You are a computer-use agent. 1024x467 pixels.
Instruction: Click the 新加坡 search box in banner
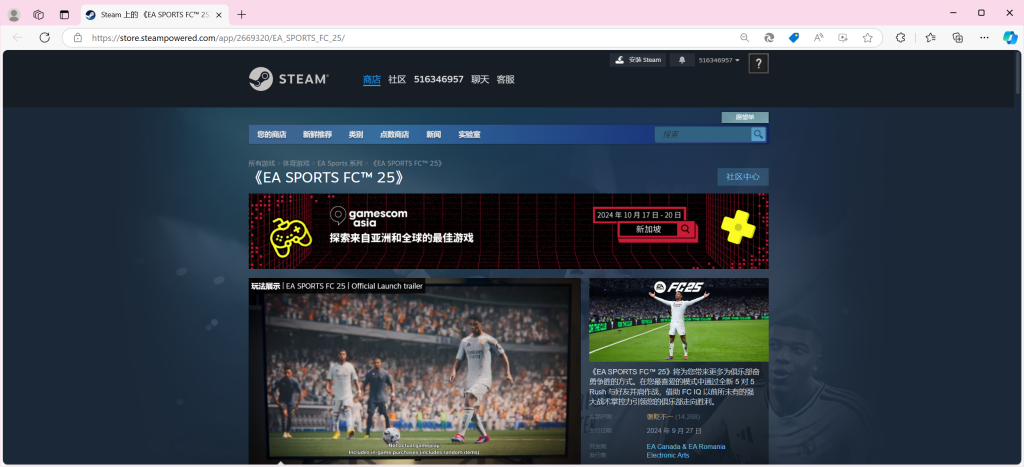coord(655,229)
